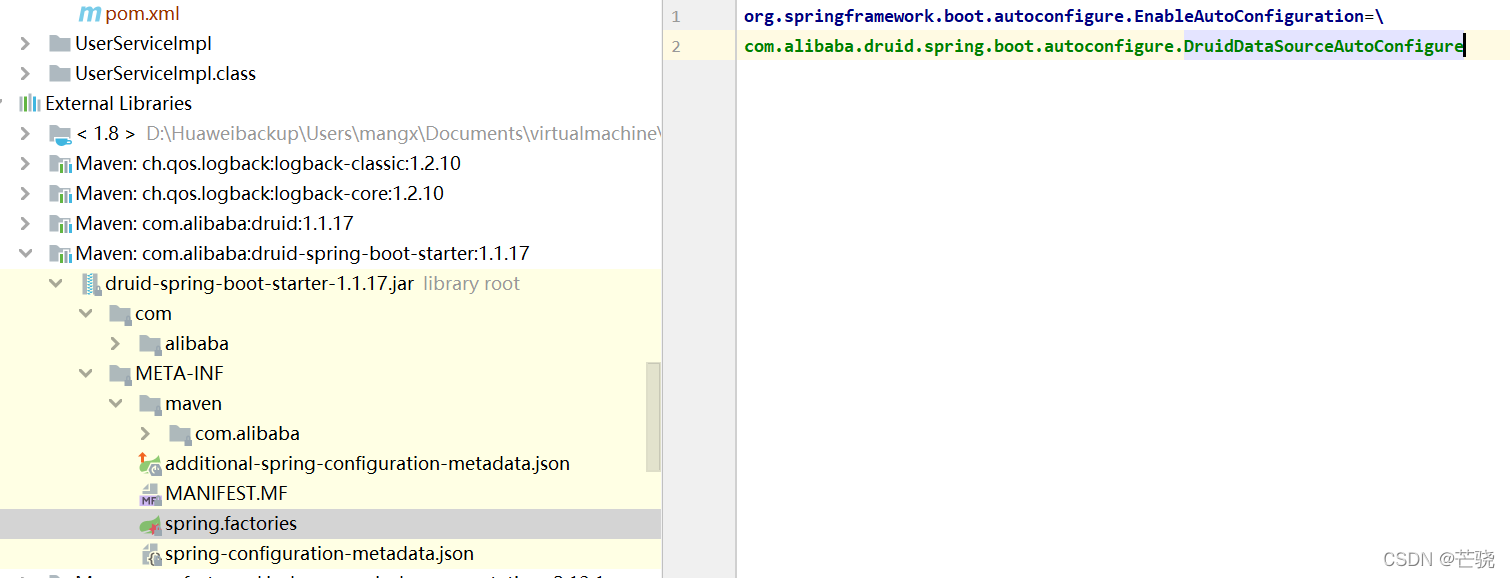Click the UserServiceImpl folder icon

(x=60, y=44)
